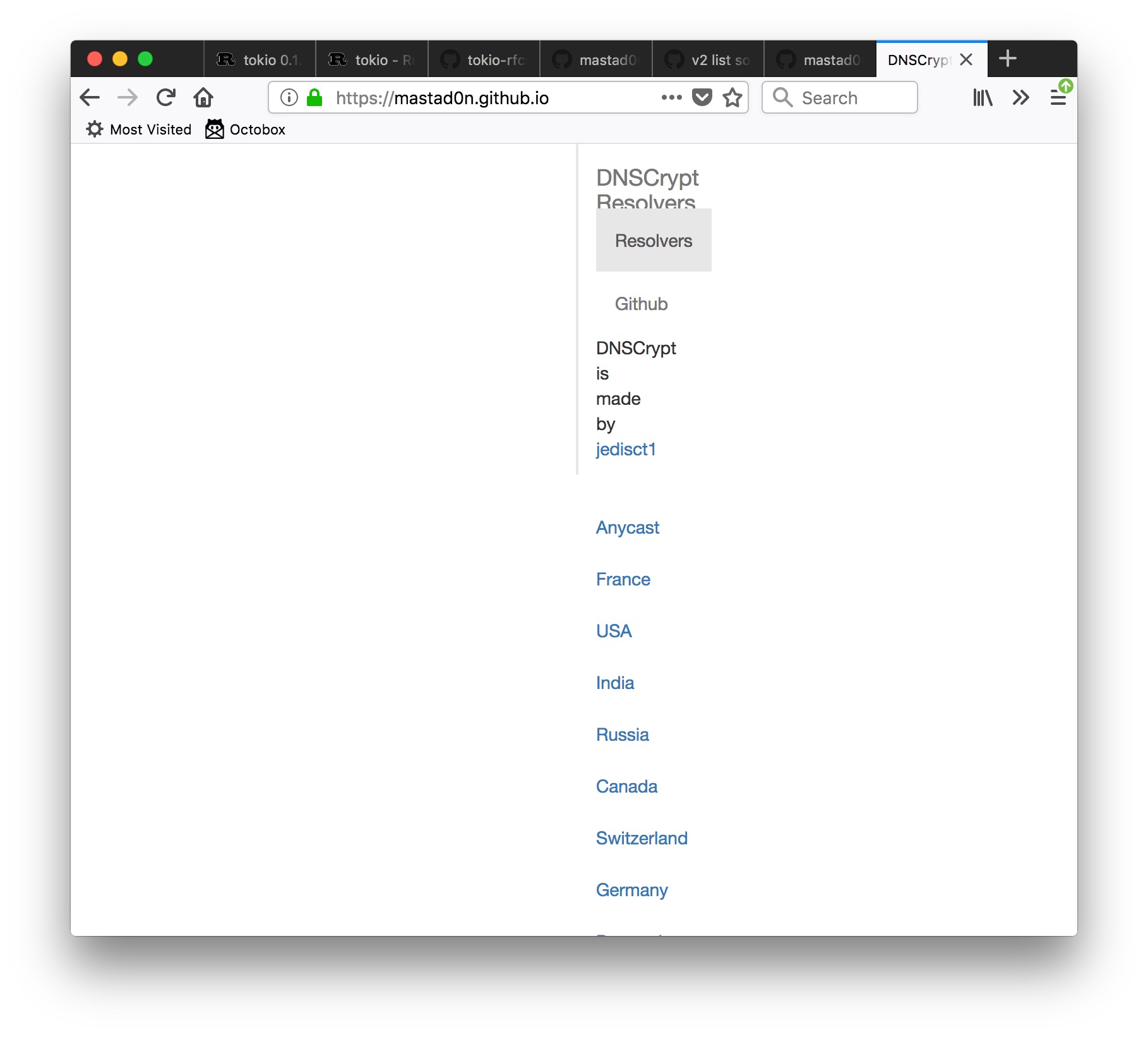Image resolution: width=1148 pixels, height=1037 pixels.
Task: View site security info via the lock icon
Action: 314,97
